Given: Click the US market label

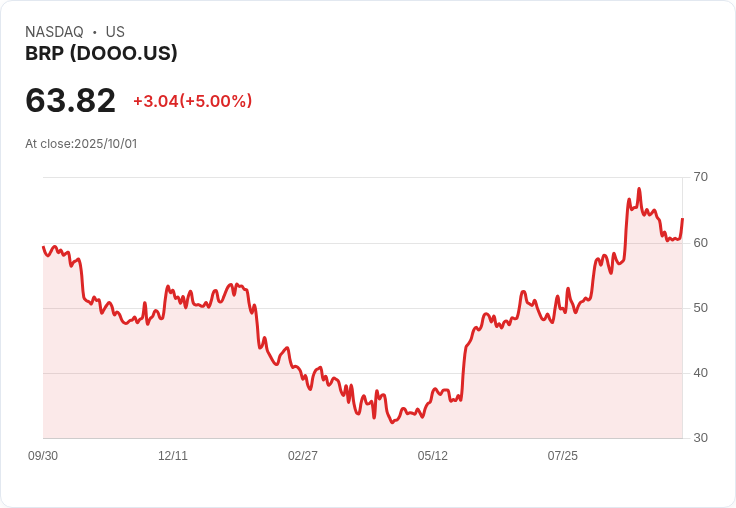Looking at the screenshot, I should (x=115, y=32).
